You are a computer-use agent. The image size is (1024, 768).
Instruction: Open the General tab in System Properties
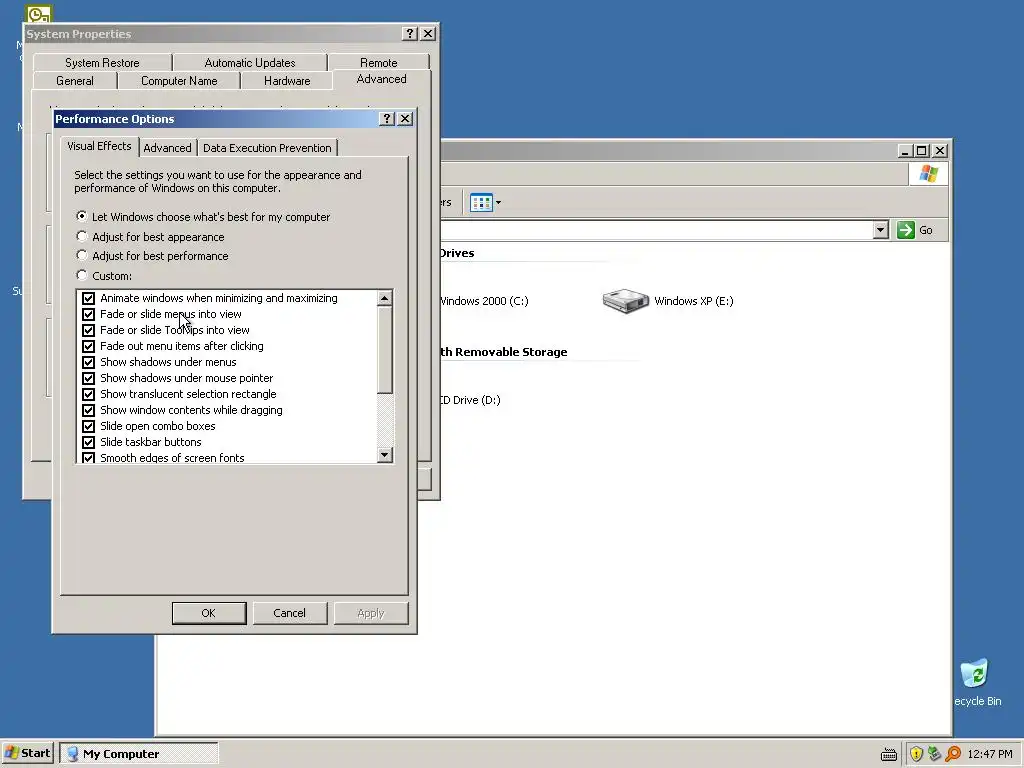[74, 81]
